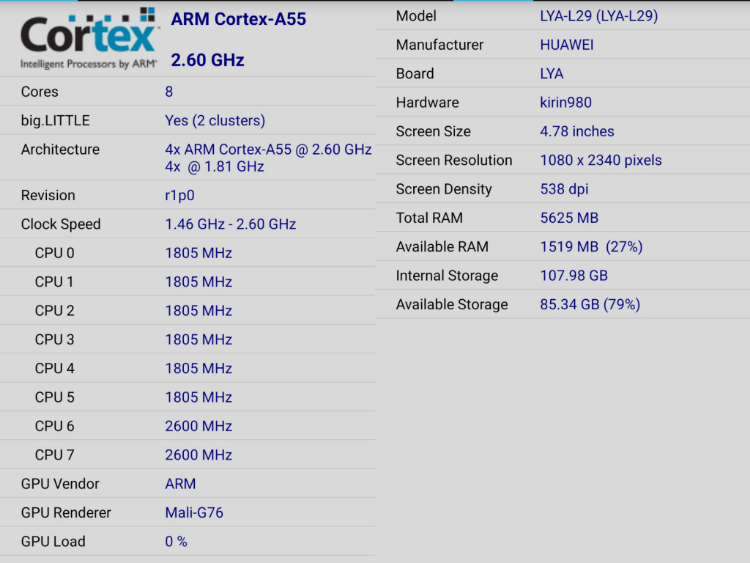This screenshot has height=563, width=750.
Task: Select Hardware value kirin980
Action: (565, 102)
